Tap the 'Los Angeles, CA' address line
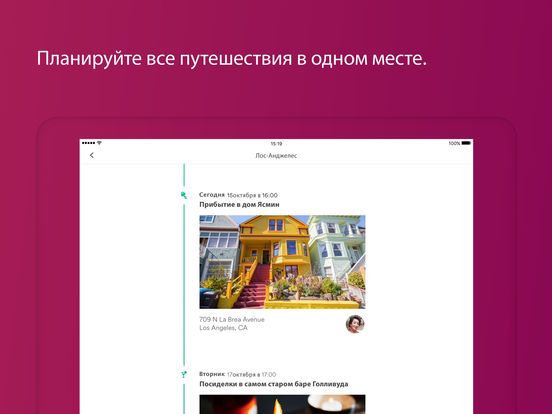The height and width of the screenshot is (414, 552). coord(223,328)
